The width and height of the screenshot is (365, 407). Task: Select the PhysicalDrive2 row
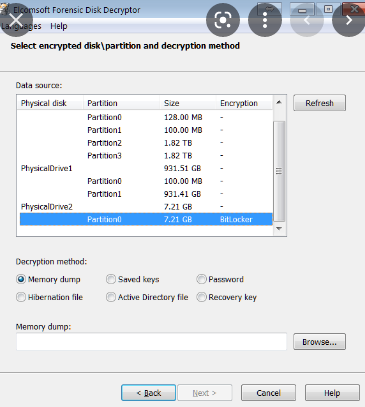coord(146,207)
